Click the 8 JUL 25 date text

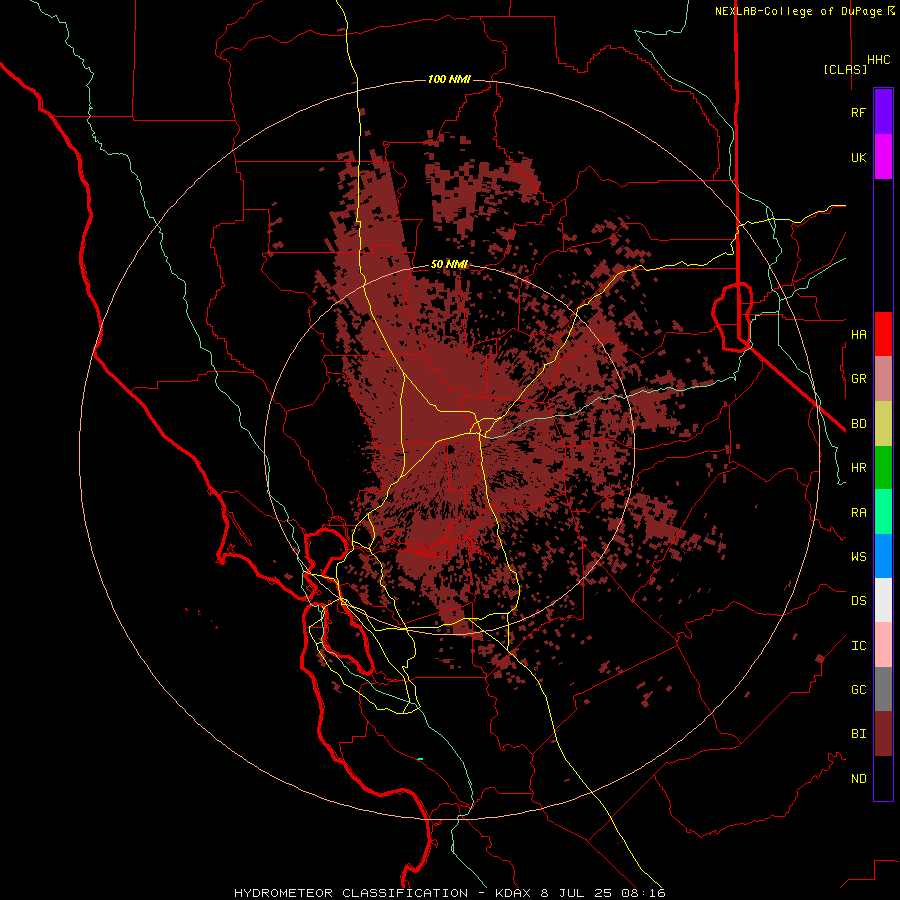[x=579, y=893]
